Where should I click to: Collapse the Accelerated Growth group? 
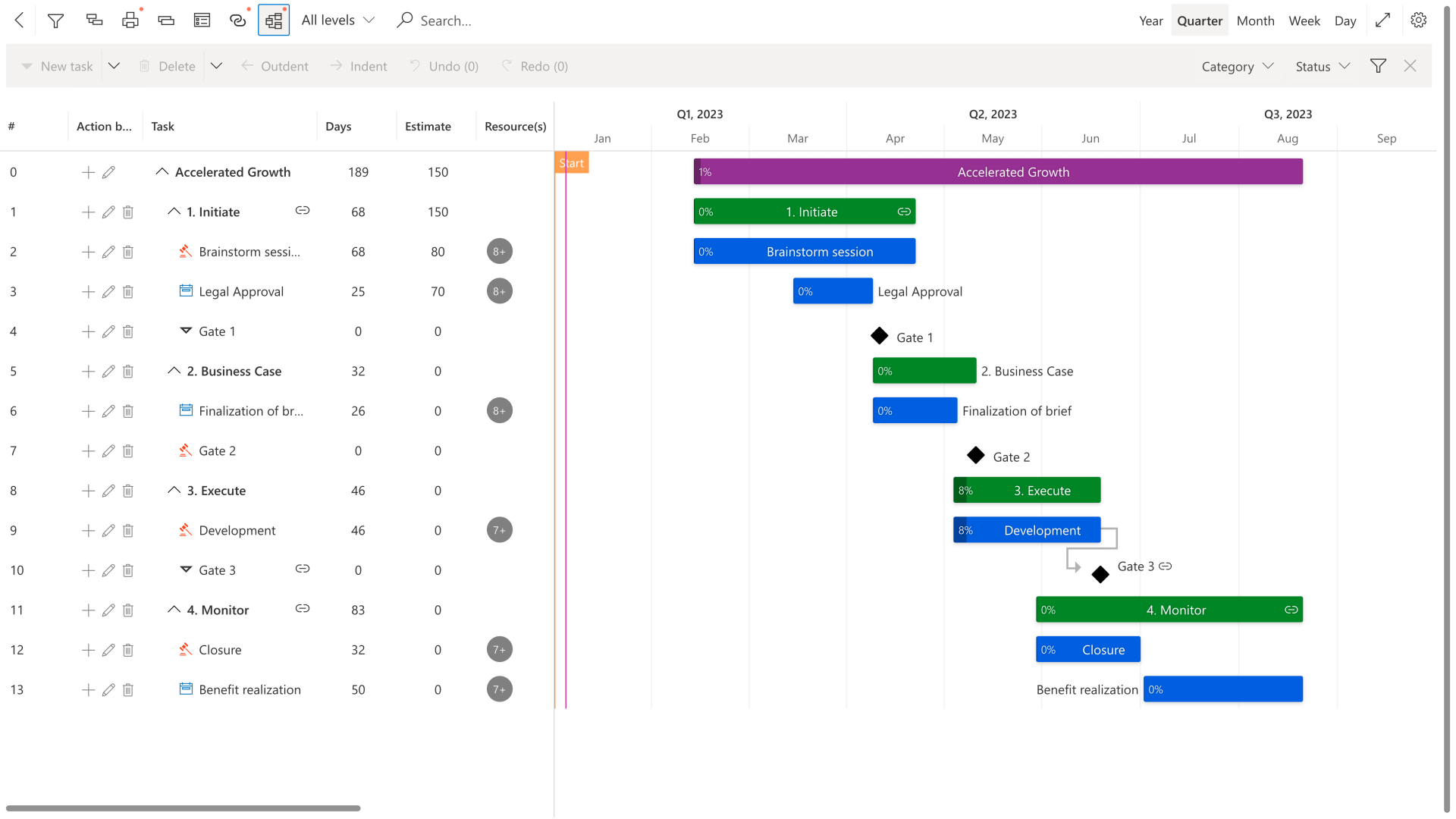(162, 172)
